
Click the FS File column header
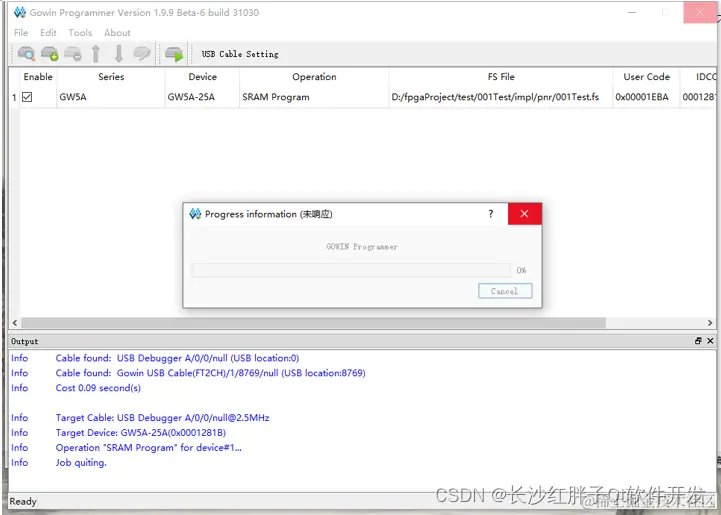[501, 77]
